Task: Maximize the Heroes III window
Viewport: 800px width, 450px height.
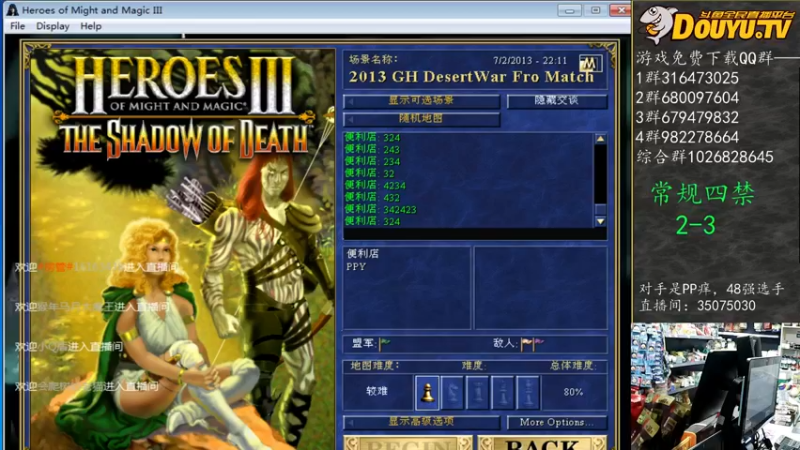Action: click(595, 10)
